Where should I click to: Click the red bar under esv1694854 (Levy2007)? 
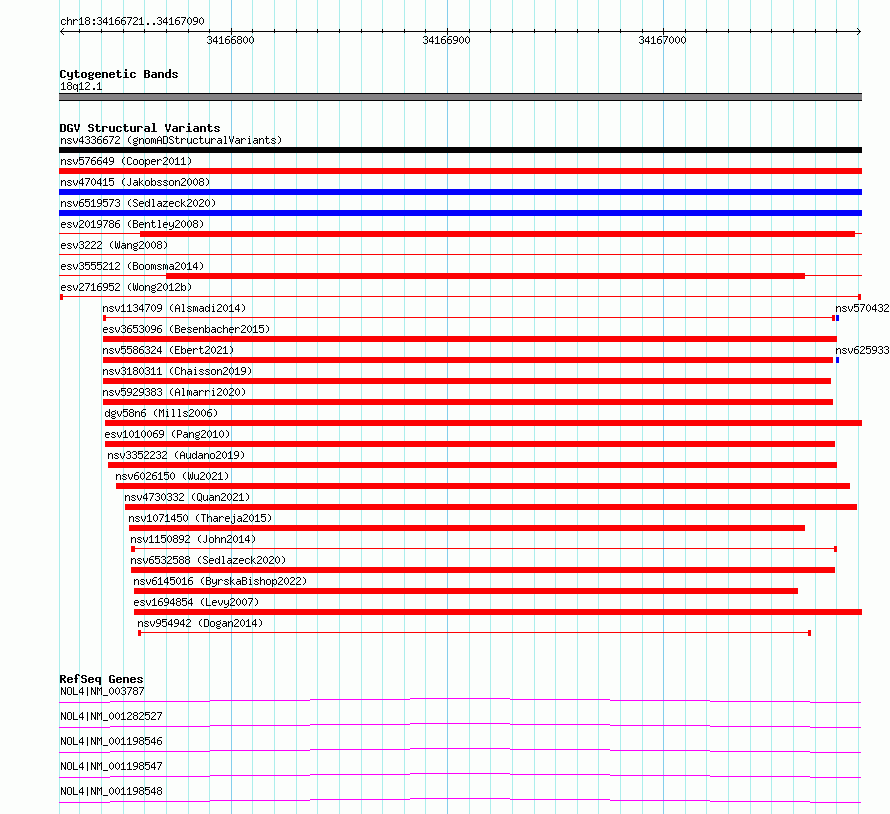498,612
